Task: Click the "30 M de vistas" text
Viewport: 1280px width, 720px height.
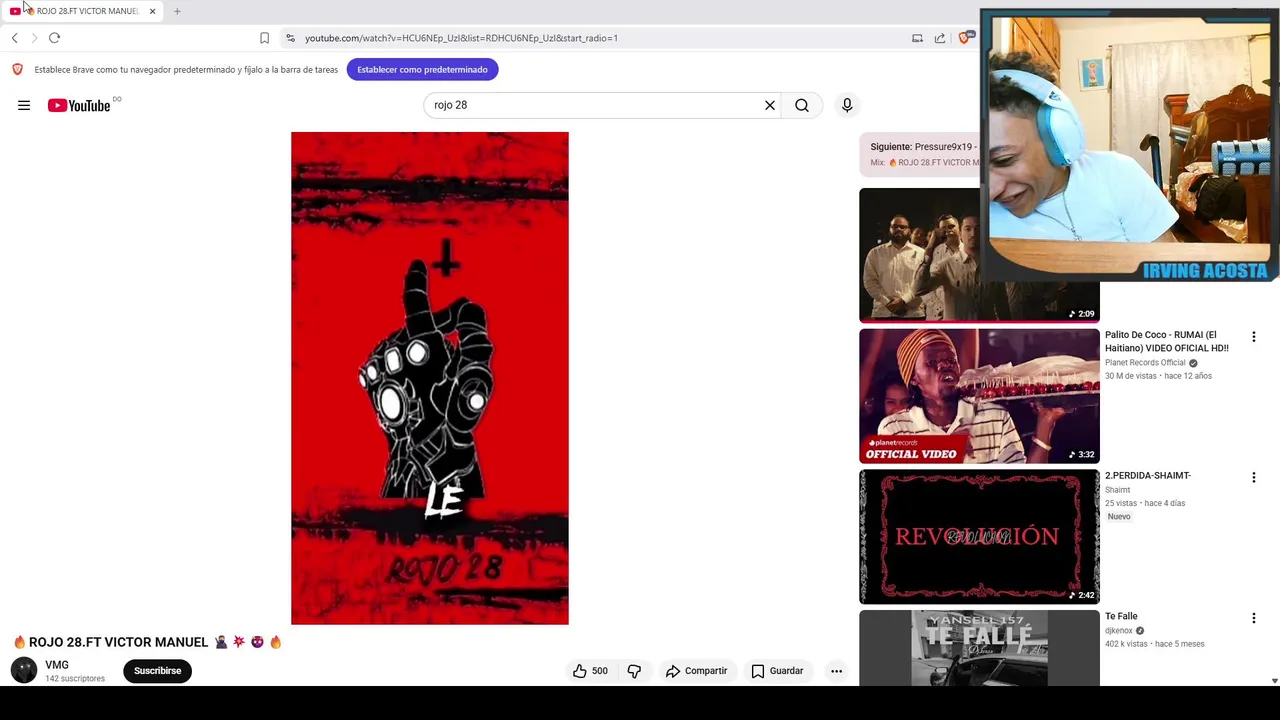Action: [1130, 376]
